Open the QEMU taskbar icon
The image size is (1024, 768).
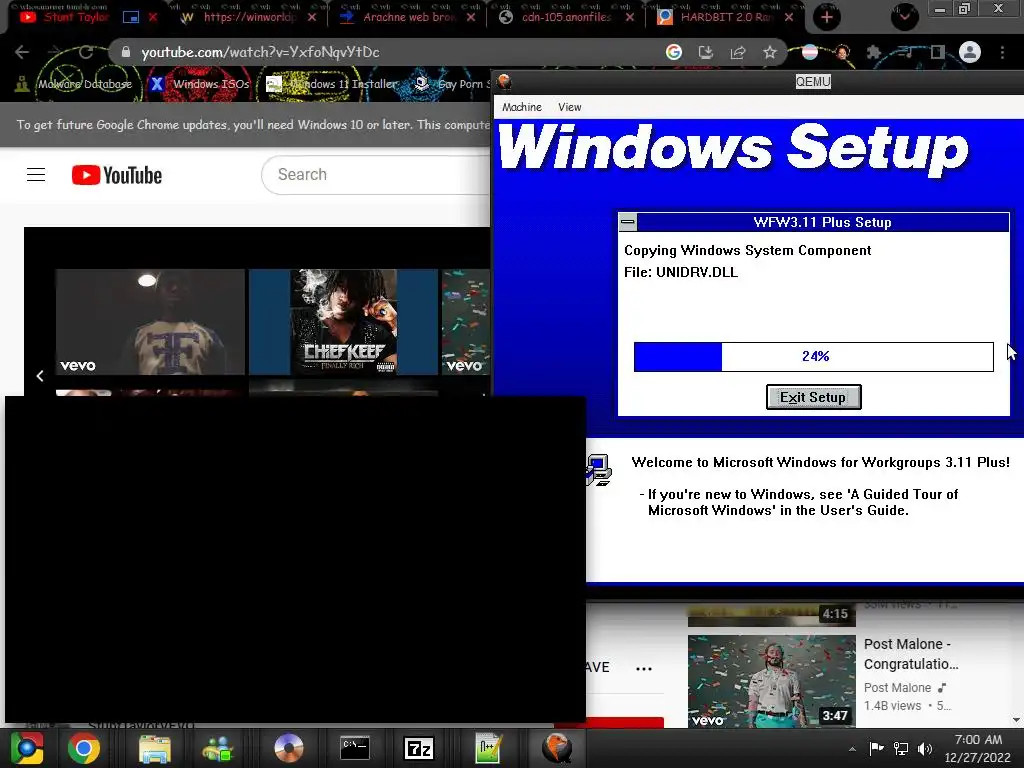click(556, 748)
